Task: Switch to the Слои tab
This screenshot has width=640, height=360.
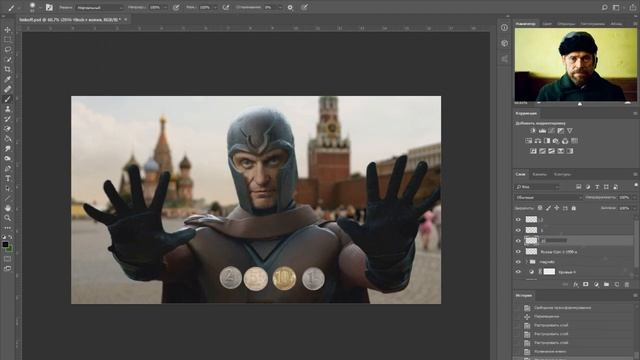Action: click(520, 174)
